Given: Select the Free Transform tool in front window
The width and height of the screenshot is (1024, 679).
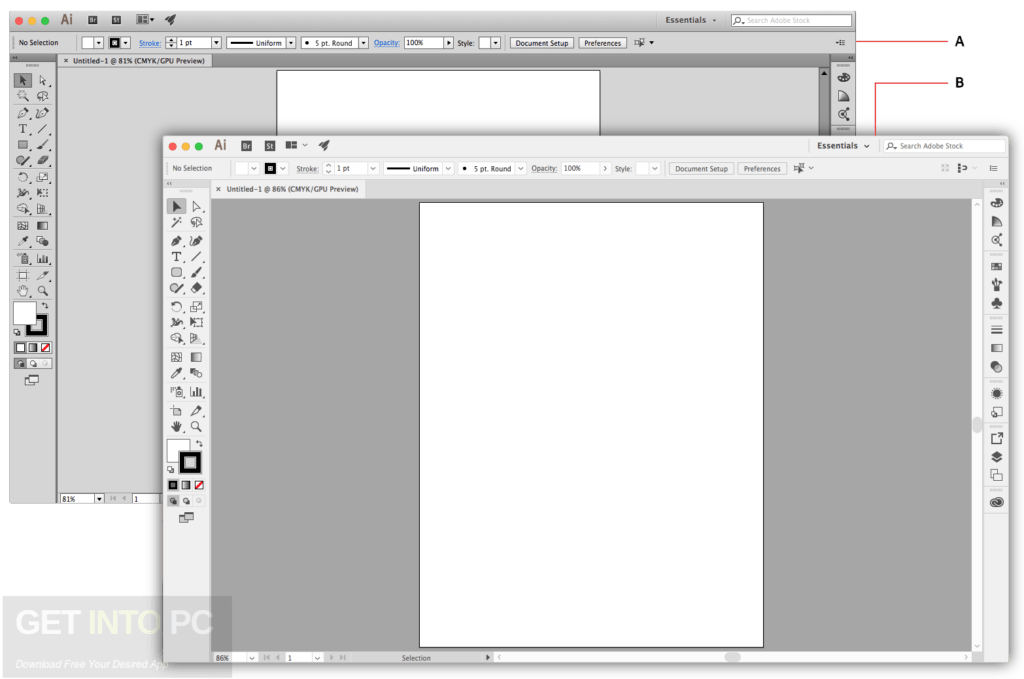Looking at the screenshot, I should click(196, 322).
